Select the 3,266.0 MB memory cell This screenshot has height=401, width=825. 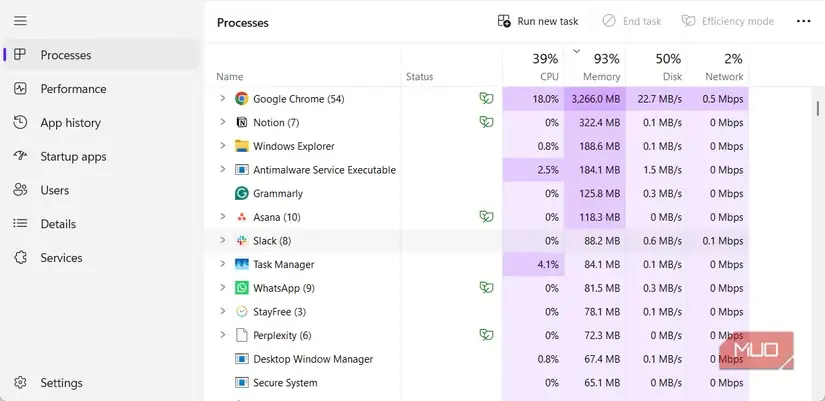pyautogui.click(x=595, y=98)
